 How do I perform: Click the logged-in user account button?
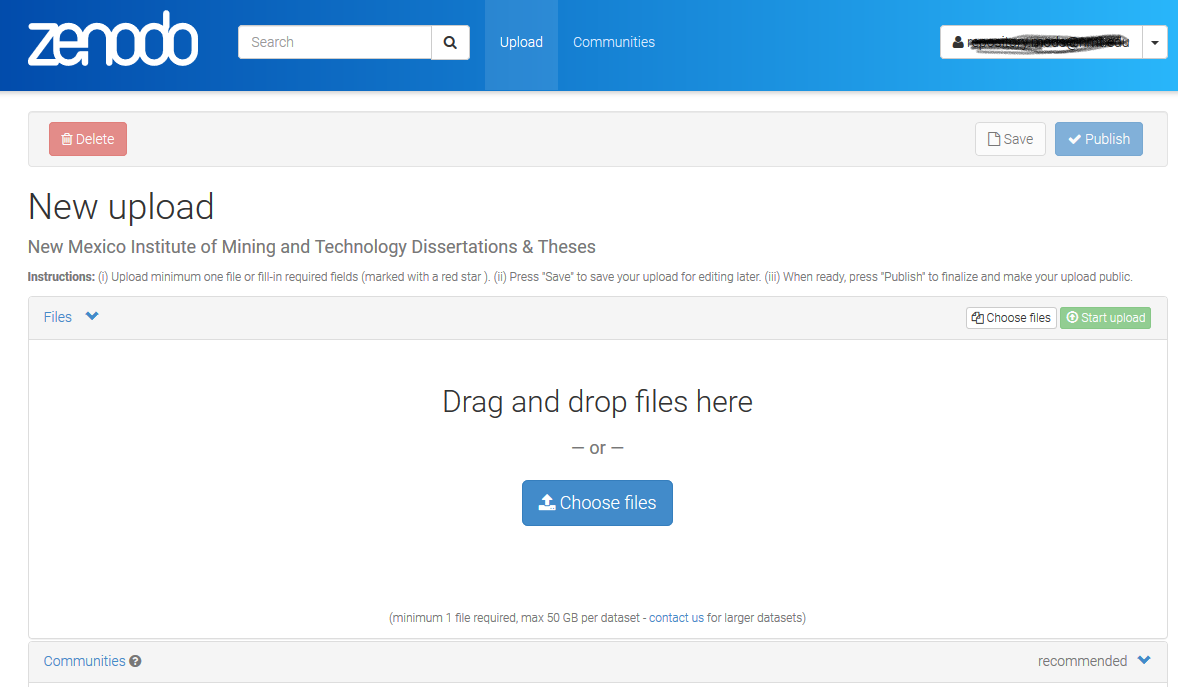click(1040, 42)
